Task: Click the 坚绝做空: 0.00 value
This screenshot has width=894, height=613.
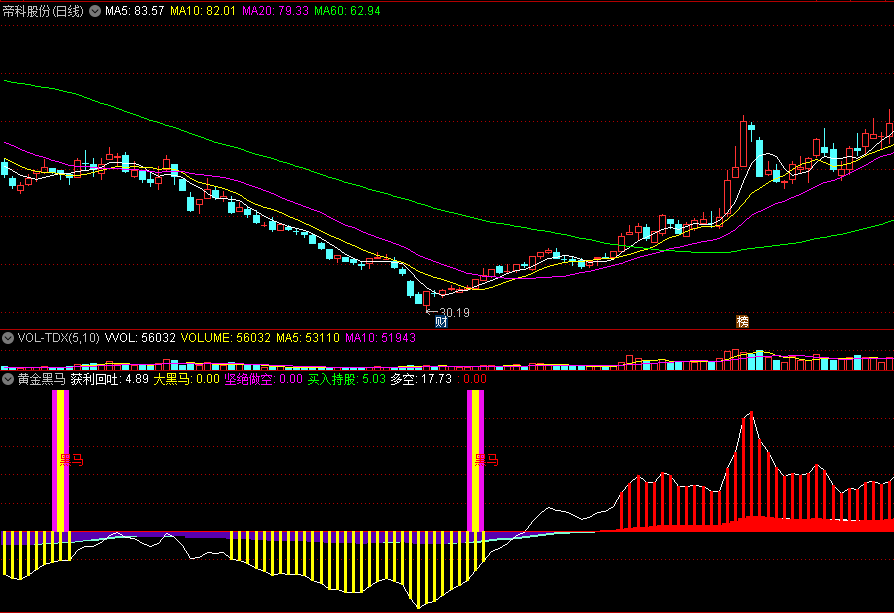Action: [263, 379]
